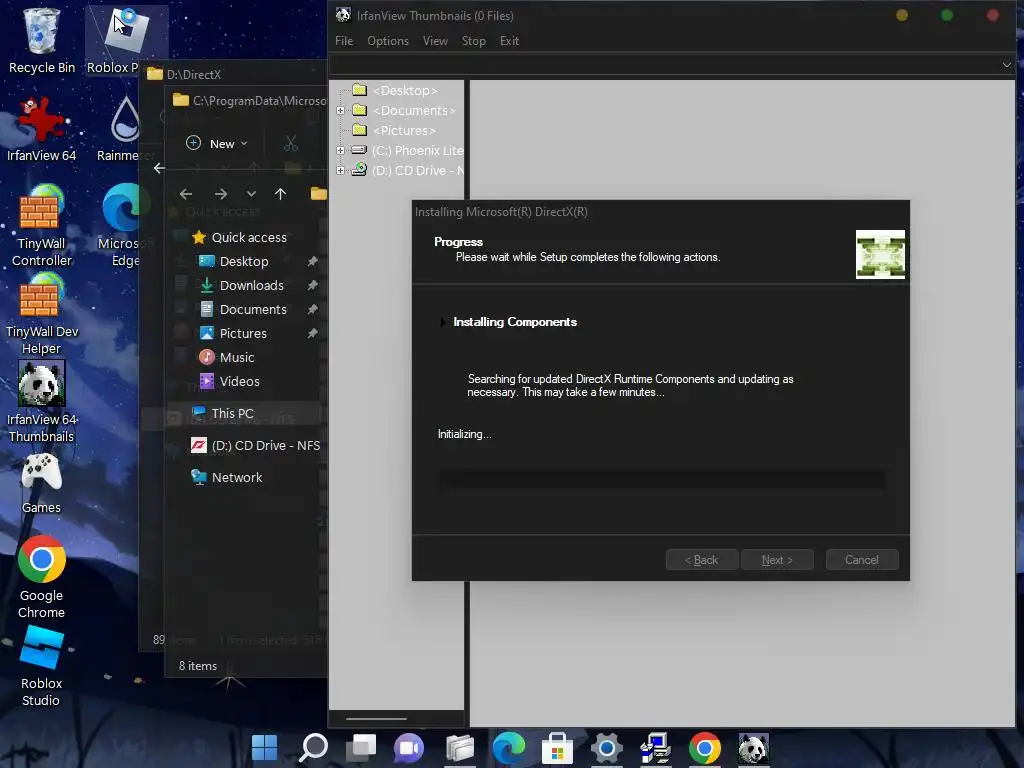Switch to Chrome on the taskbar
The width and height of the screenshot is (1024, 768).
point(705,747)
